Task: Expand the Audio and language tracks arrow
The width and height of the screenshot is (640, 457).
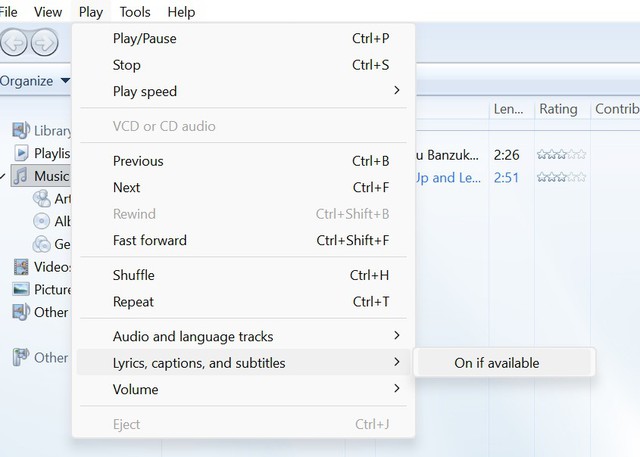Action: click(397, 335)
